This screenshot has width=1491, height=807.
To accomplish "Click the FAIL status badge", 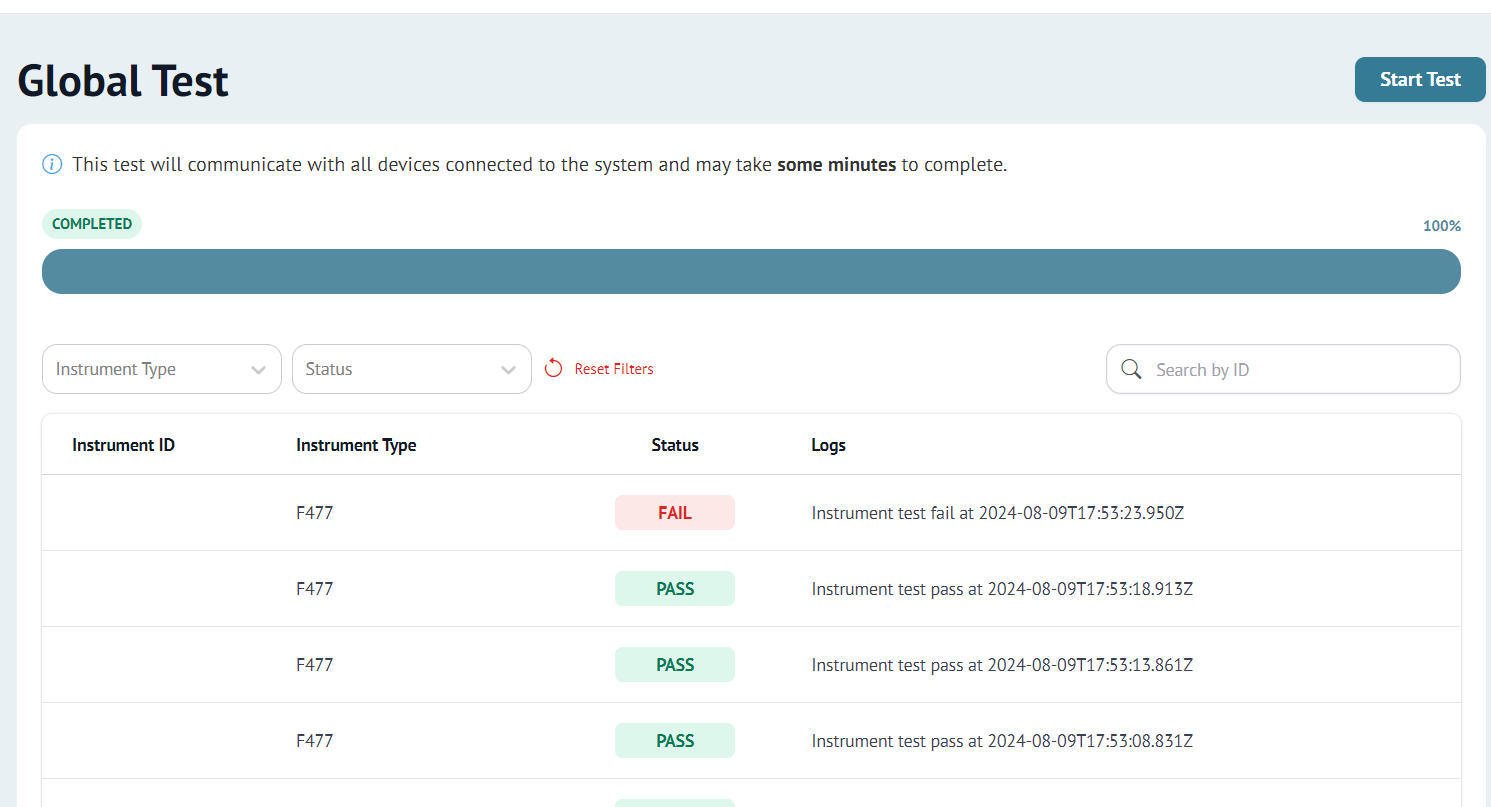I will (675, 513).
